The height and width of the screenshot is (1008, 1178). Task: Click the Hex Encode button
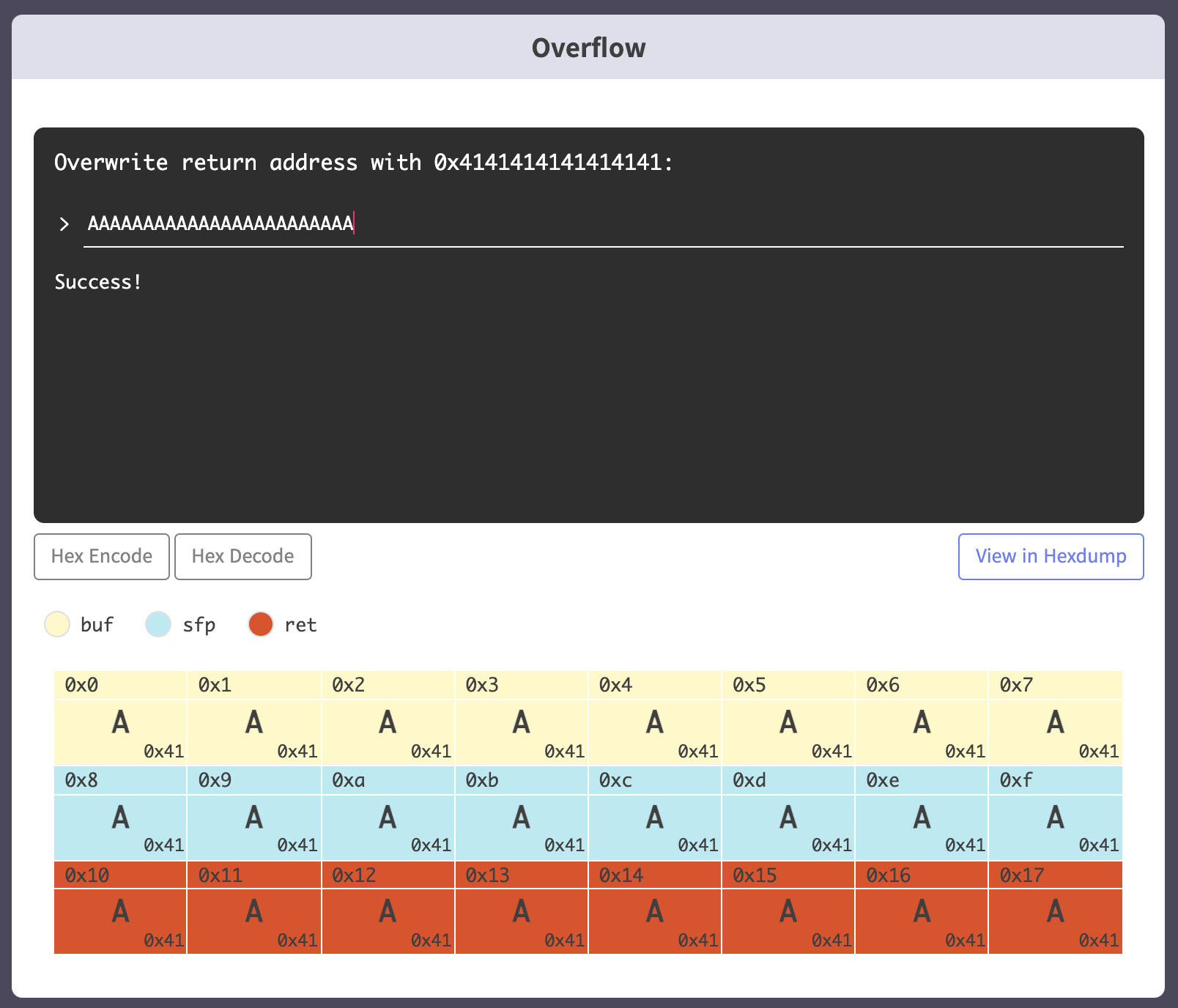pyautogui.click(x=102, y=557)
